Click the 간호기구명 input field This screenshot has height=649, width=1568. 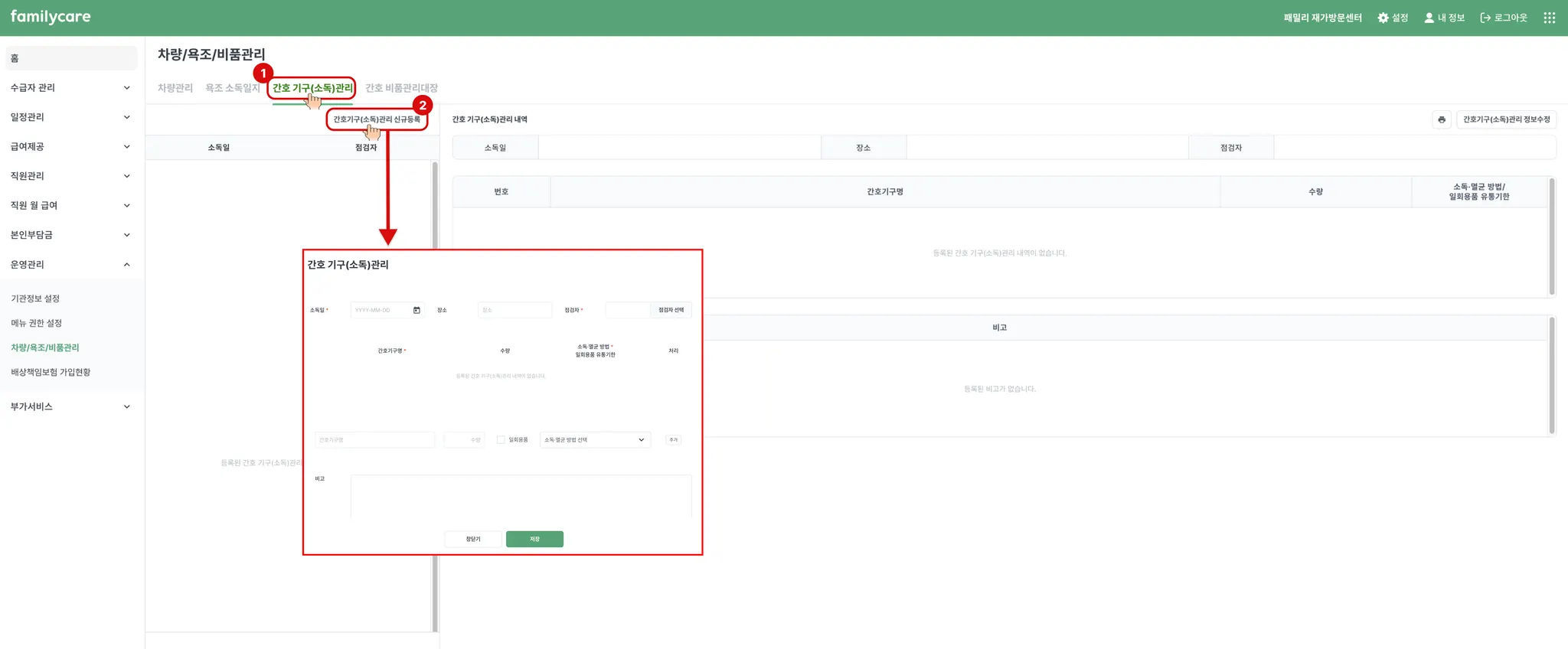(374, 440)
